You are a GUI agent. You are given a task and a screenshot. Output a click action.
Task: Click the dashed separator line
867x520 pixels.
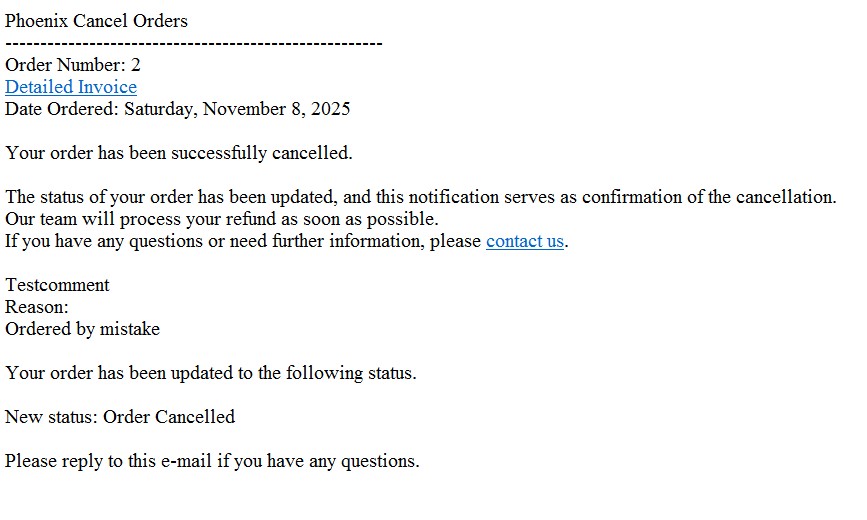click(194, 43)
